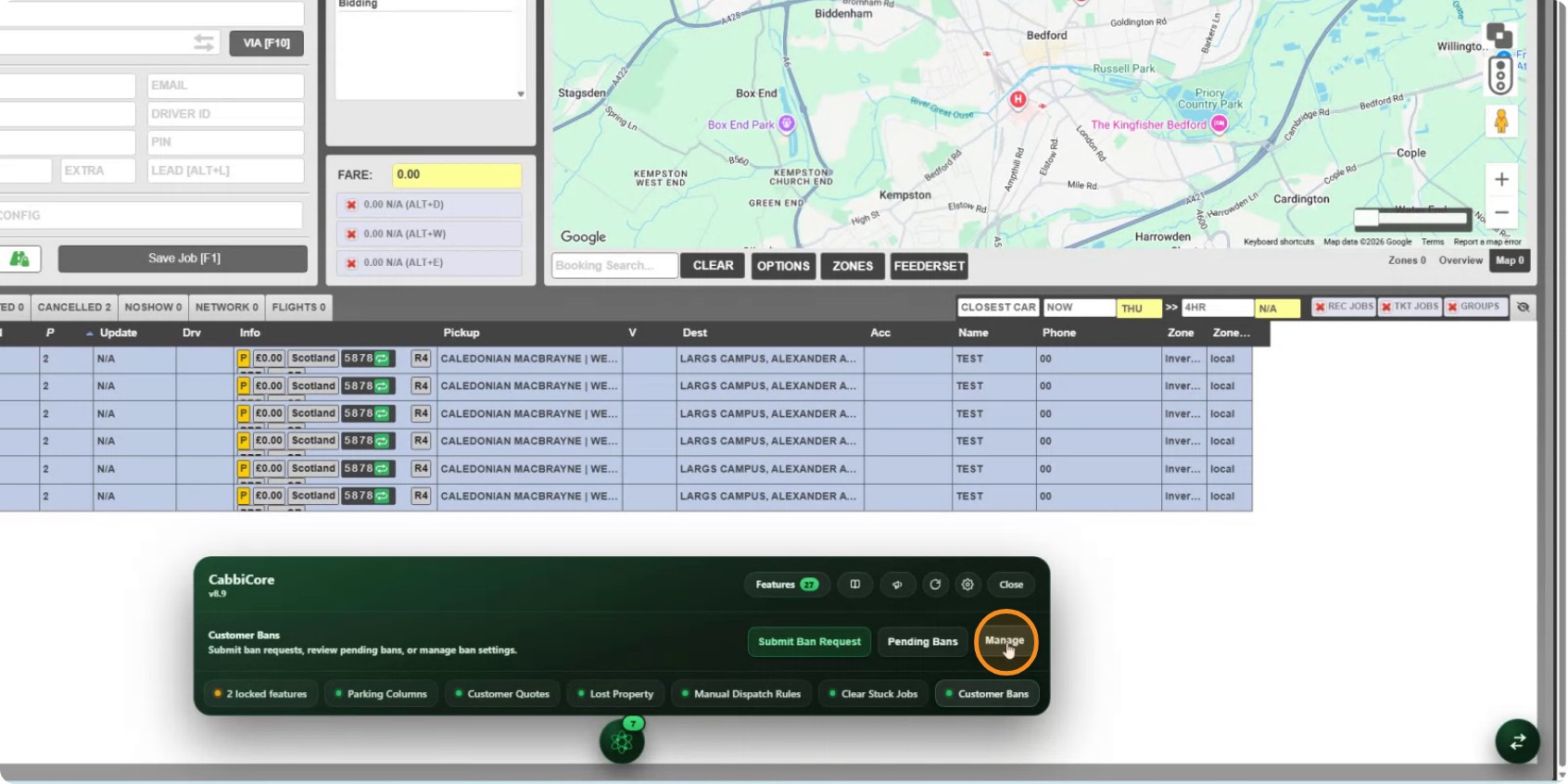Swap pickup and destination arrows icon
Screen dimensions: 1568x784
(204, 43)
